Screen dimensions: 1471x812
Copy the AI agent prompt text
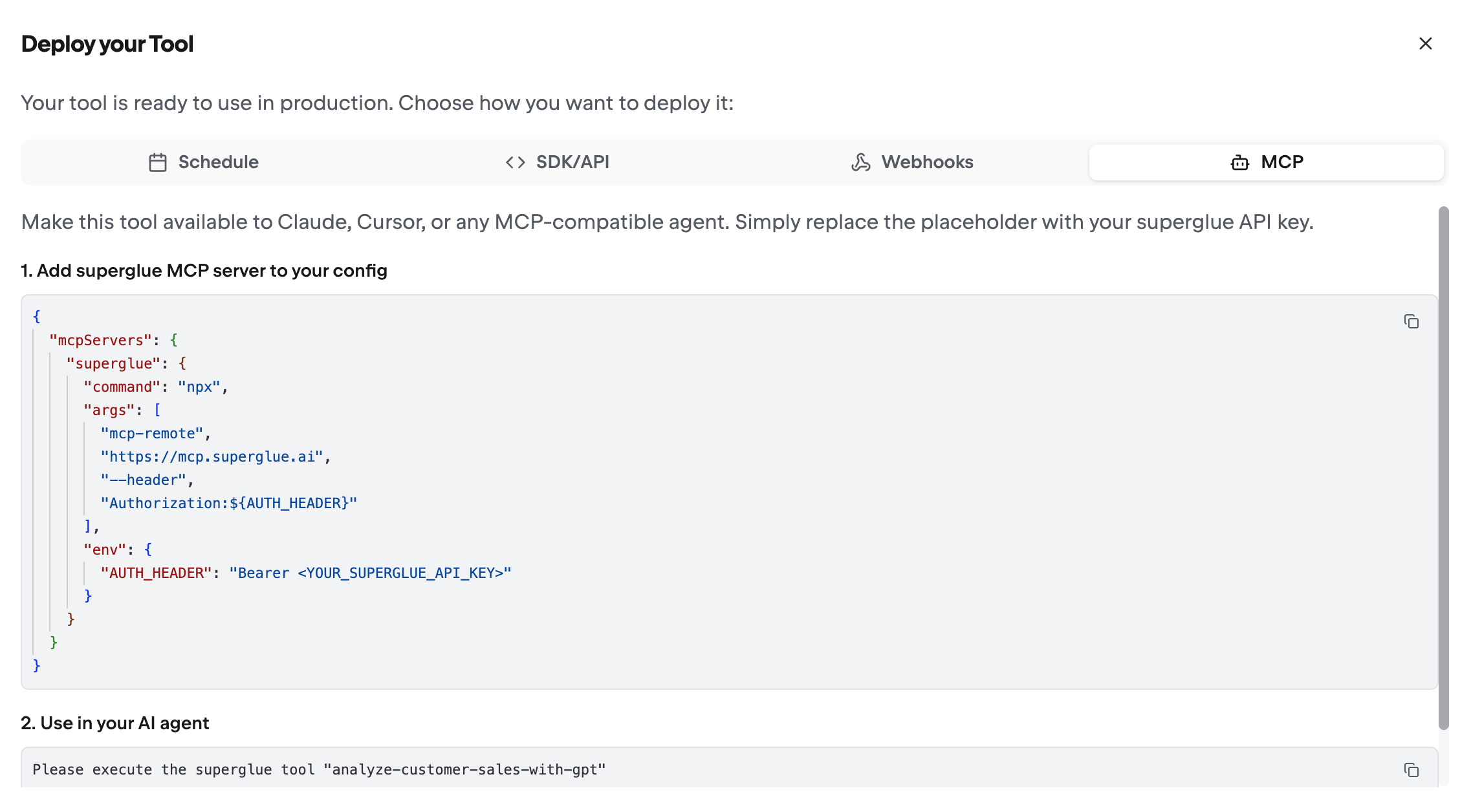pos(1411,770)
